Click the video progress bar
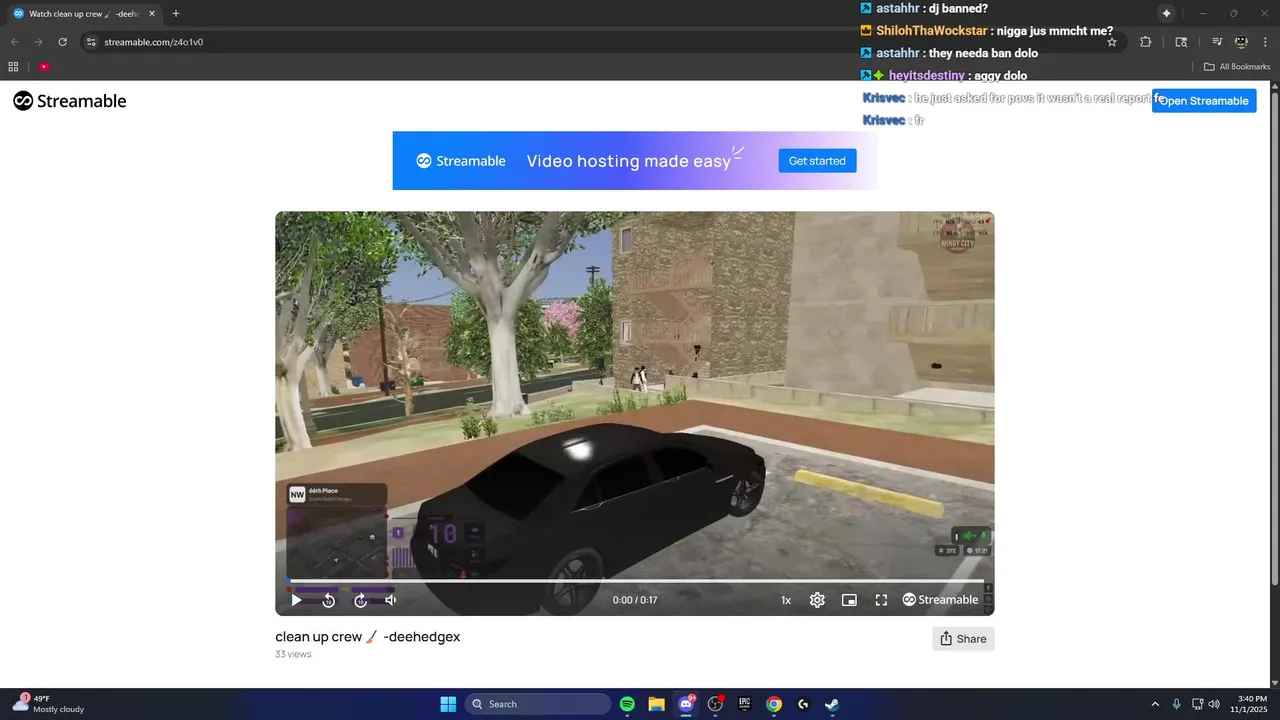Image resolution: width=1280 pixels, height=720 pixels. coord(636,581)
